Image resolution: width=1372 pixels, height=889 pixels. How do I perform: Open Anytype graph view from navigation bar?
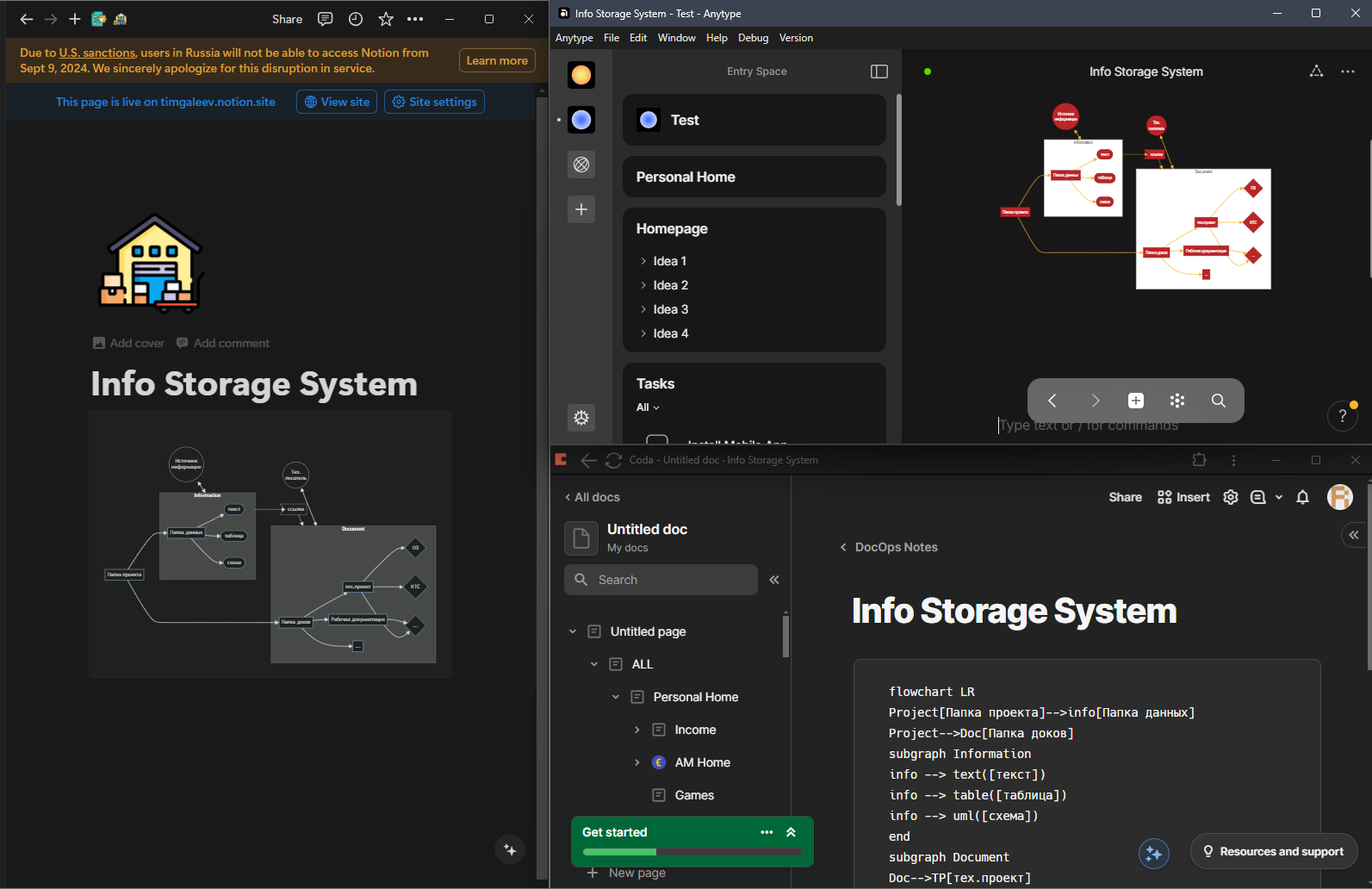[1176, 401]
